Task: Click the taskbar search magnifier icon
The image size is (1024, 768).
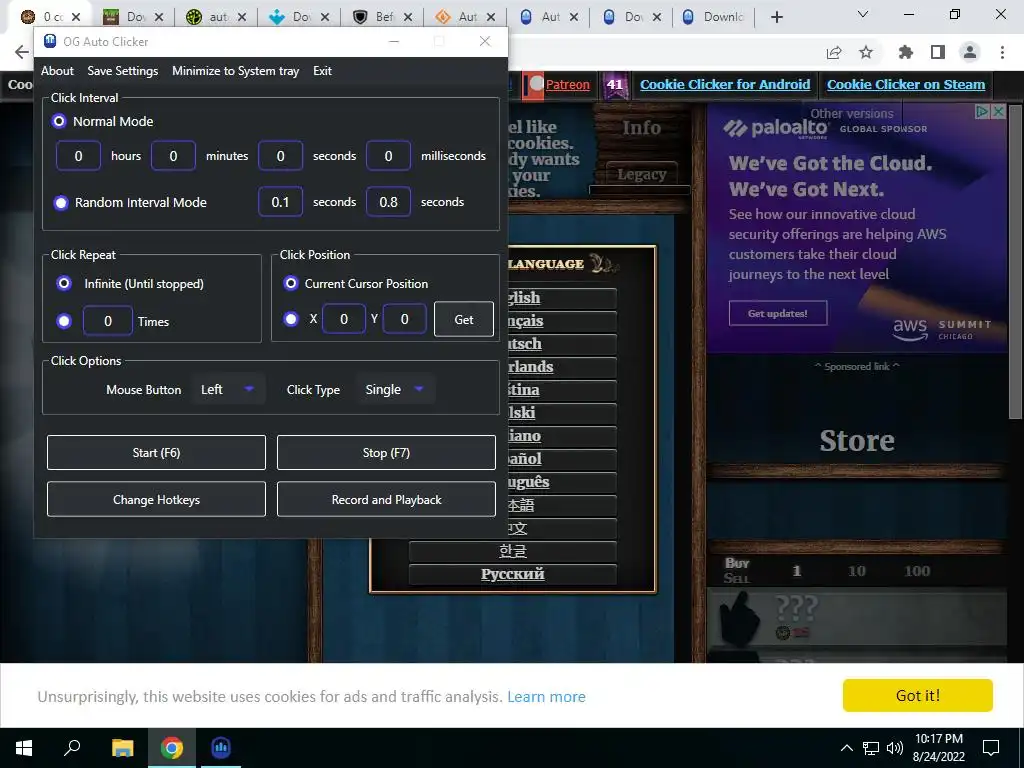Action: tap(72, 748)
